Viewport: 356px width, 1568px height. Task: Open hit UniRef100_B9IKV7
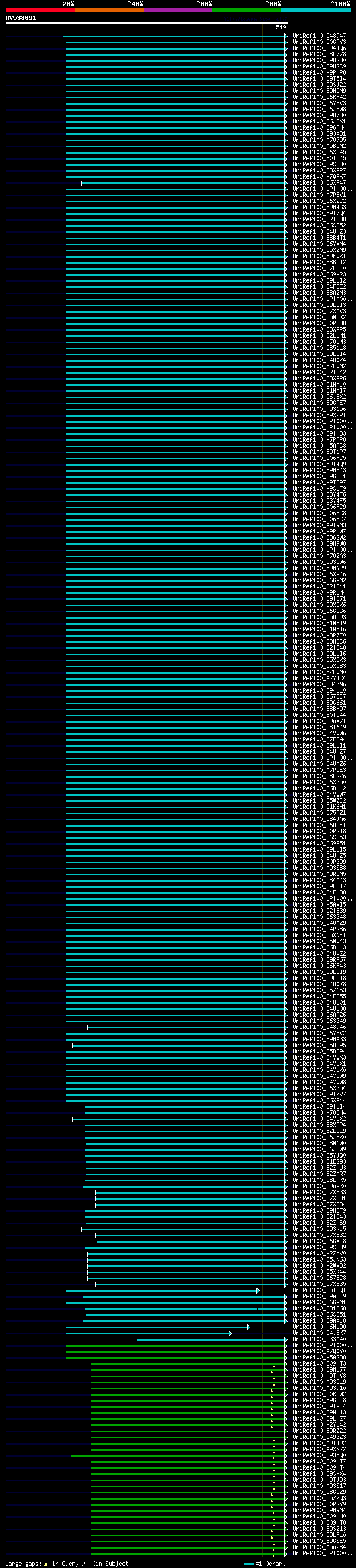point(319,1095)
